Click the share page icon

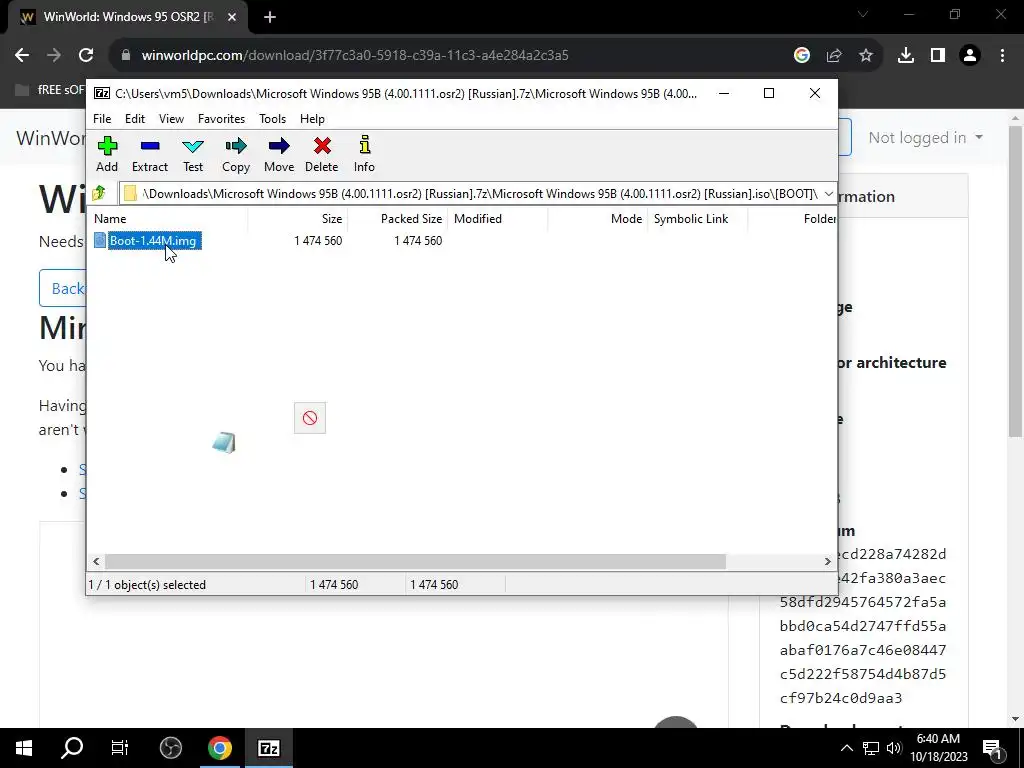[x=834, y=56]
